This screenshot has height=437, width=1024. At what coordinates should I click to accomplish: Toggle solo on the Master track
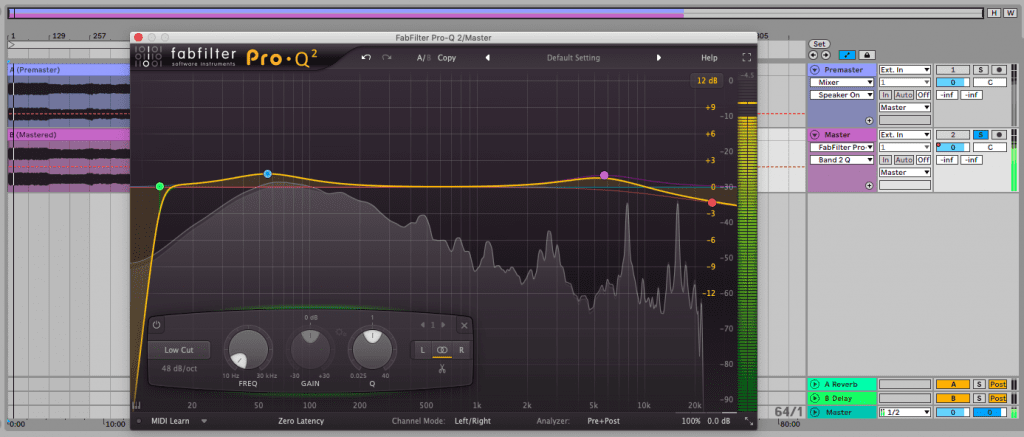click(981, 134)
